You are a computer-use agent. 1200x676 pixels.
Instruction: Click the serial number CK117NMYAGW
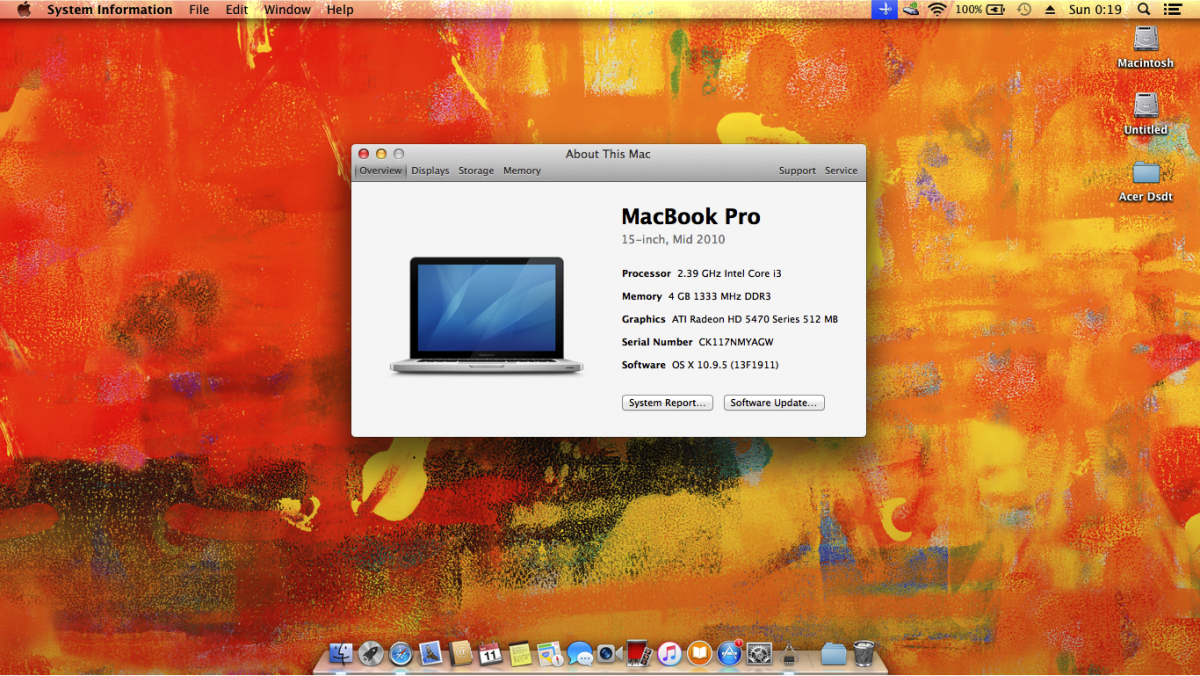point(736,342)
